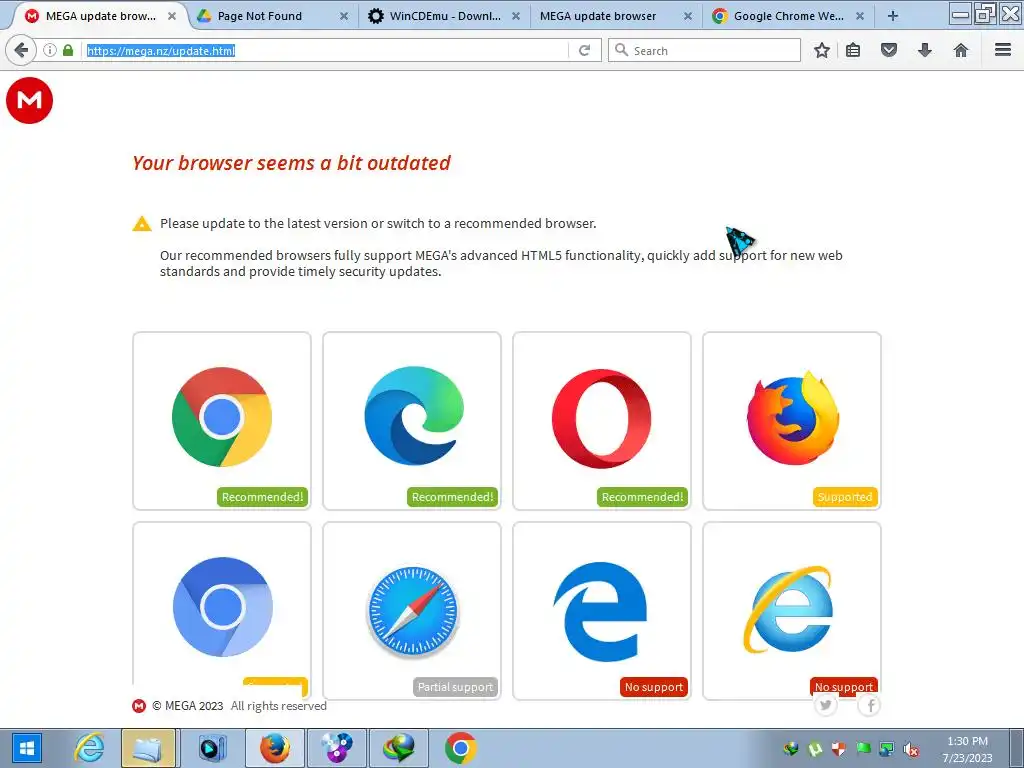This screenshot has width=1024, height=768.
Task: Click the yellow warning triangle icon
Action: click(142, 224)
